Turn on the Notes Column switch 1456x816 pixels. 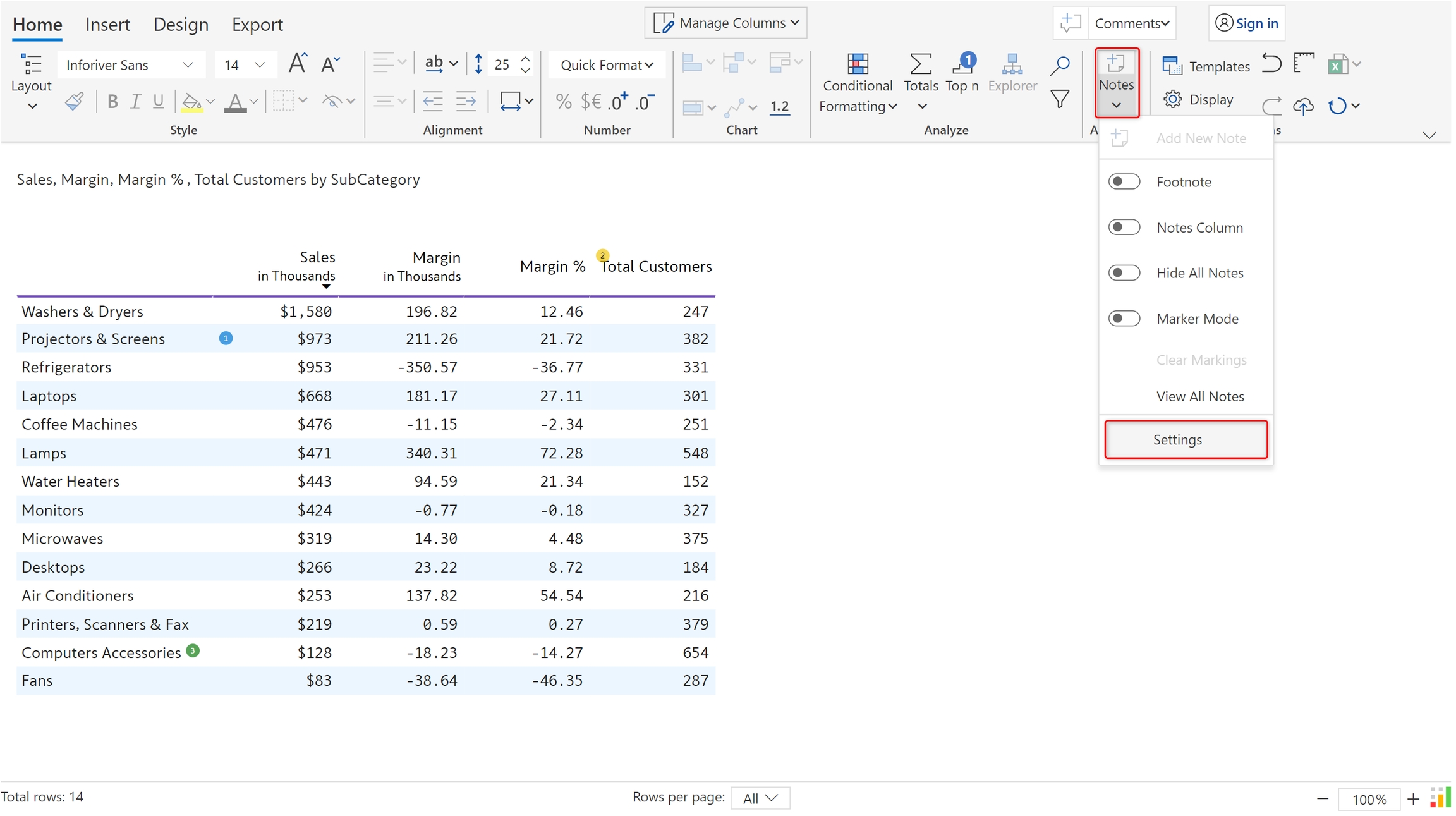point(1124,228)
